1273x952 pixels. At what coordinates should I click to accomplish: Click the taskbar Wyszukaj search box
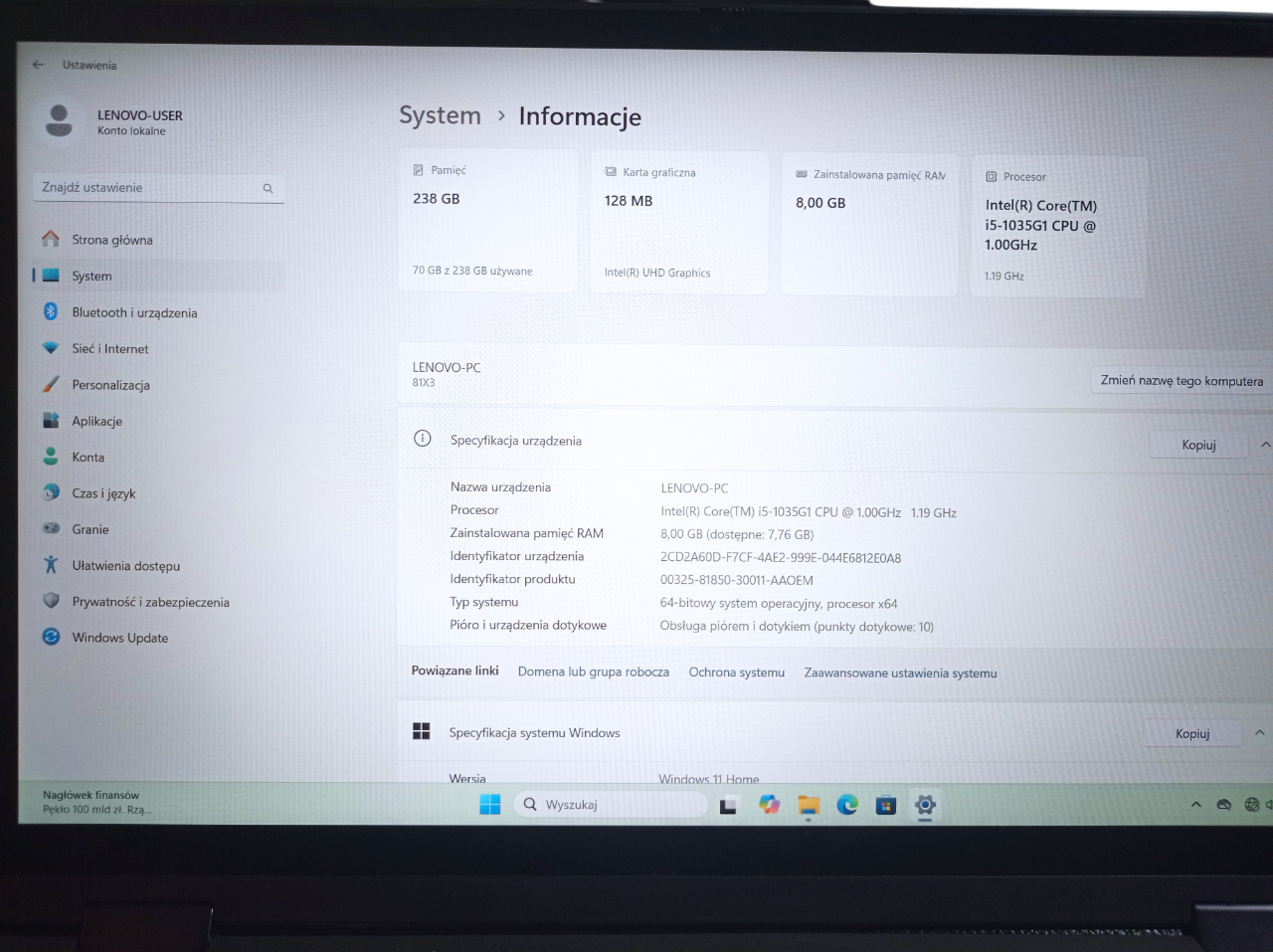tap(611, 805)
